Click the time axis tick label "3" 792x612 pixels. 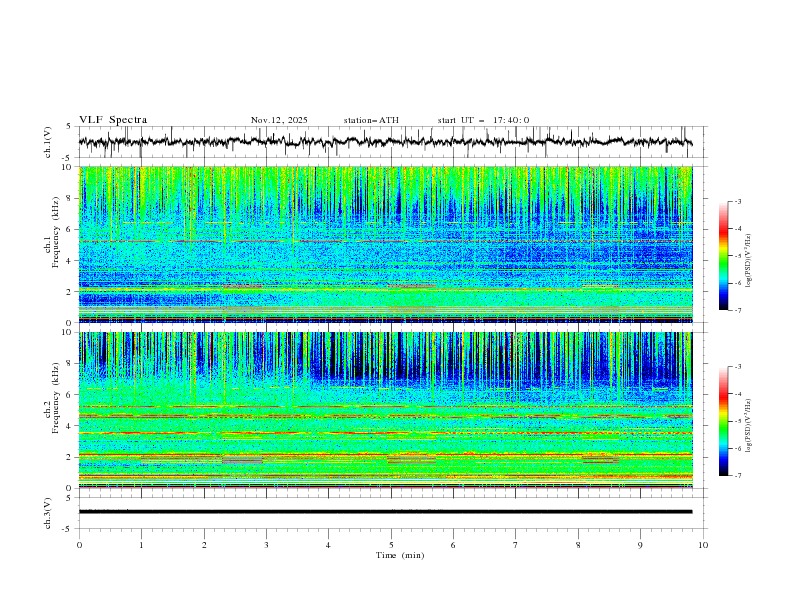(x=266, y=545)
